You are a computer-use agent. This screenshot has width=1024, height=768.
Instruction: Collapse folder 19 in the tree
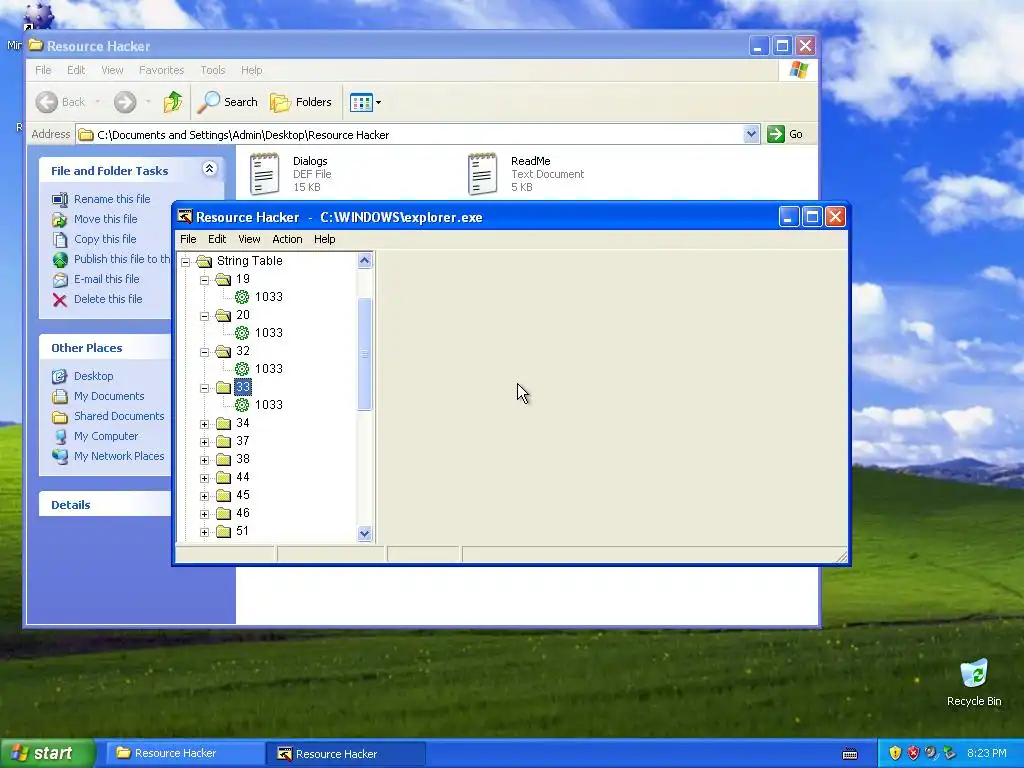pyautogui.click(x=204, y=280)
